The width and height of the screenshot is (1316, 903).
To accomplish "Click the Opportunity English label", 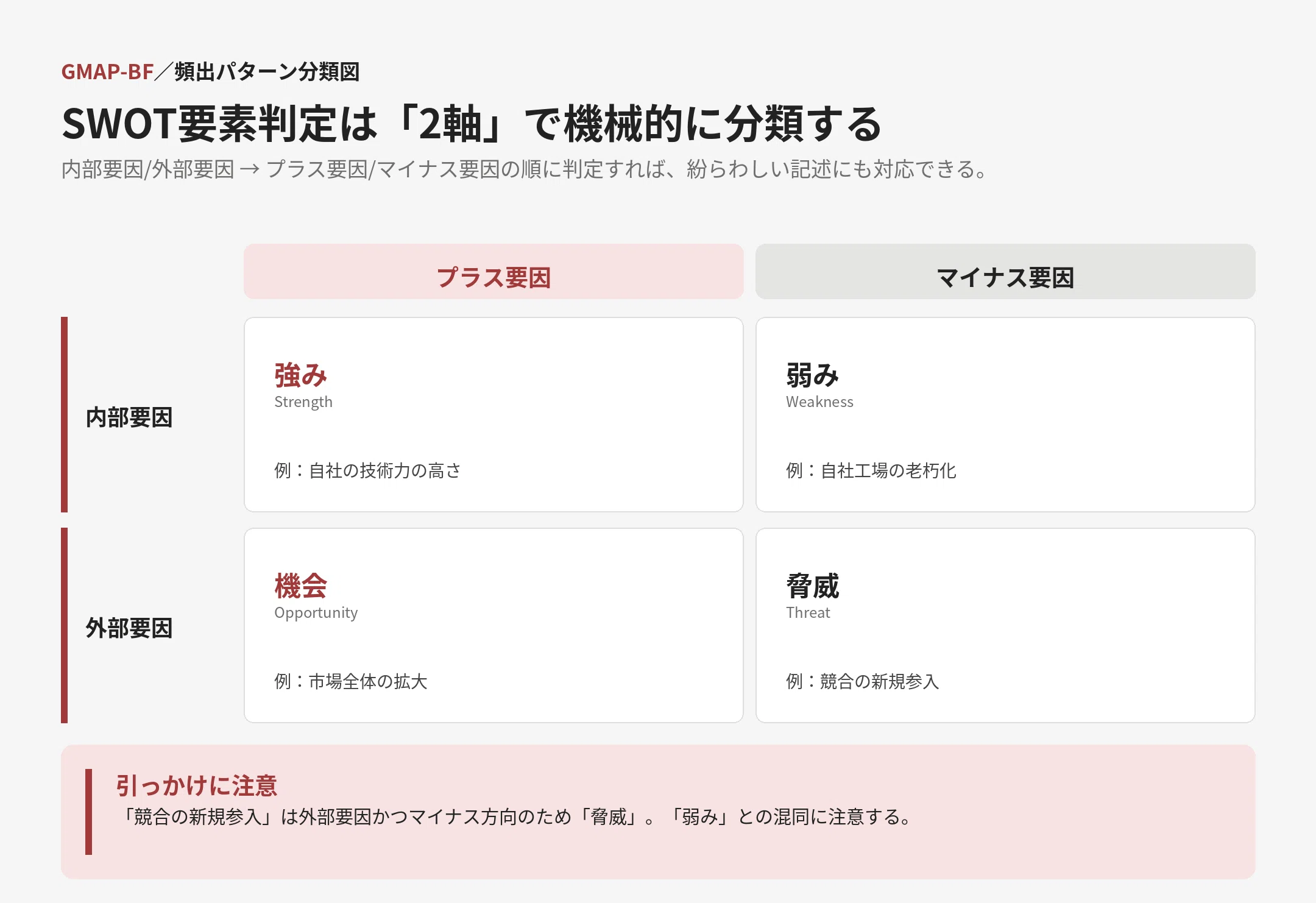I will [316, 613].
